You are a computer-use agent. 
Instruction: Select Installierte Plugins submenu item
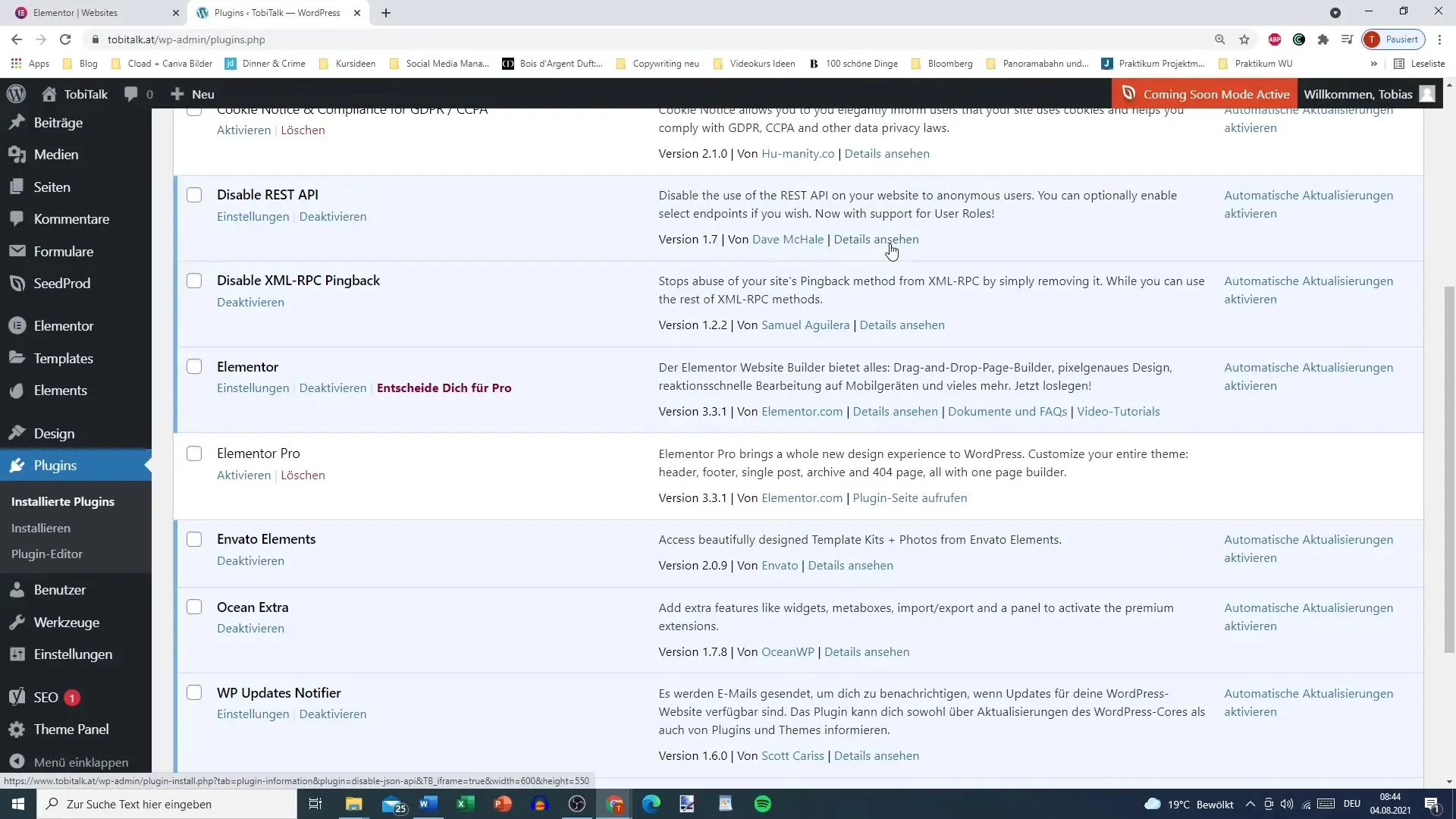pyautogui.click(x=63, y=501)
